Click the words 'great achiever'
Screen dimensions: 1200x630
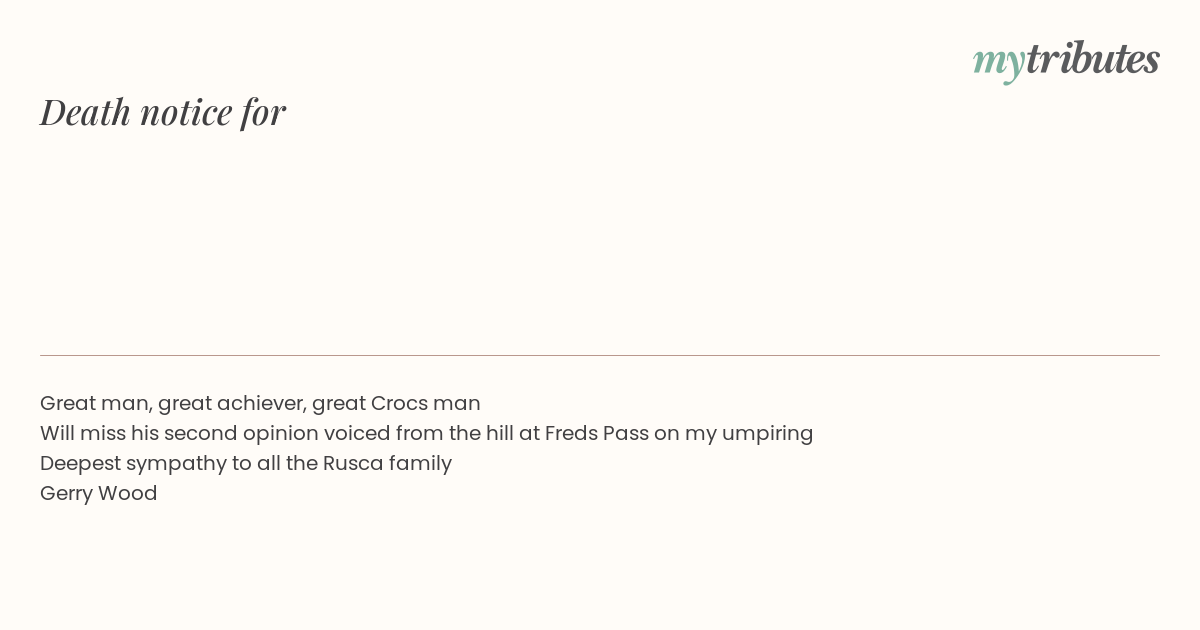[x=231, y=403]
